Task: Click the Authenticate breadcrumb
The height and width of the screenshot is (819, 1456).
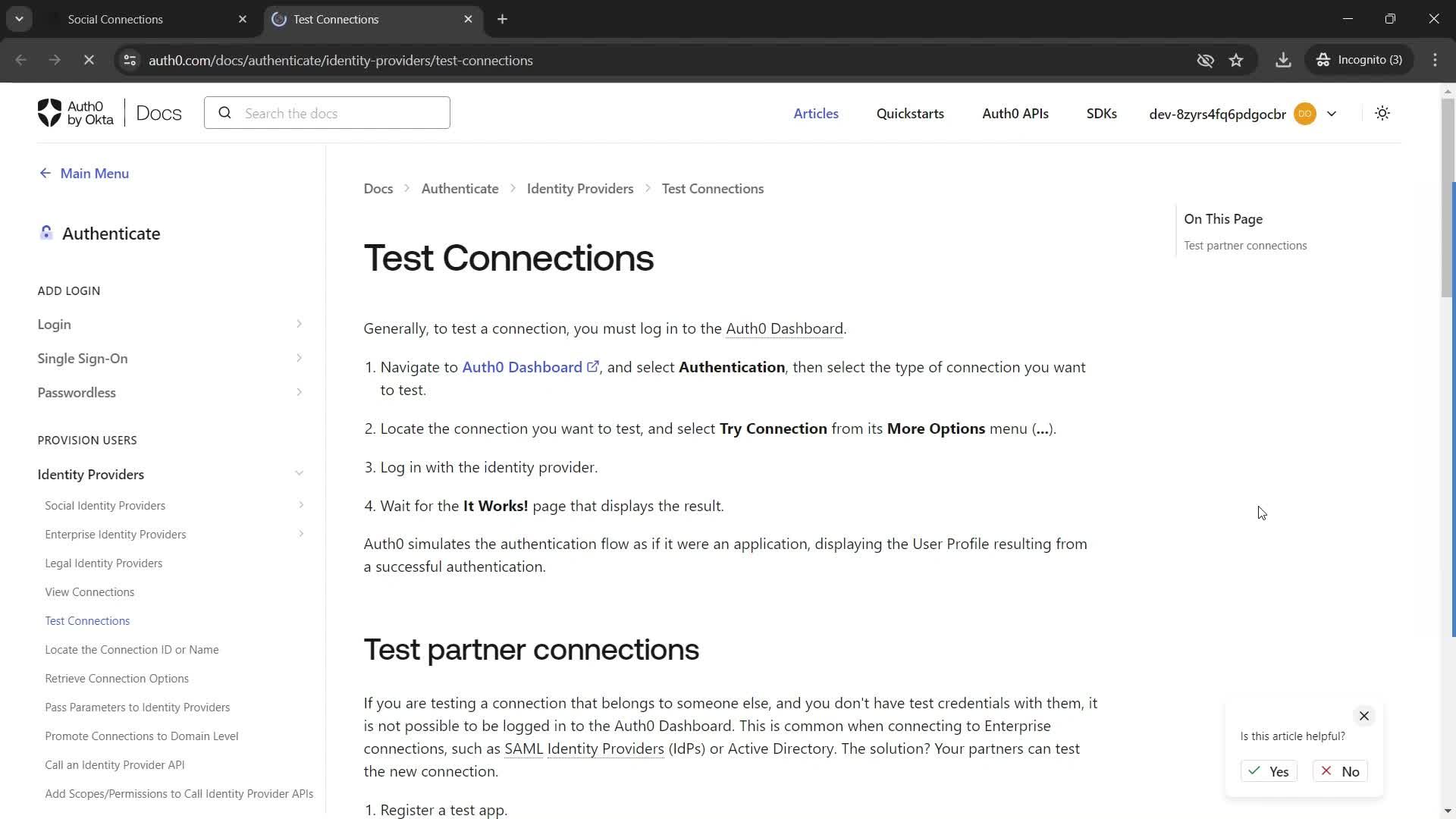Action: (x=460, y=189)
